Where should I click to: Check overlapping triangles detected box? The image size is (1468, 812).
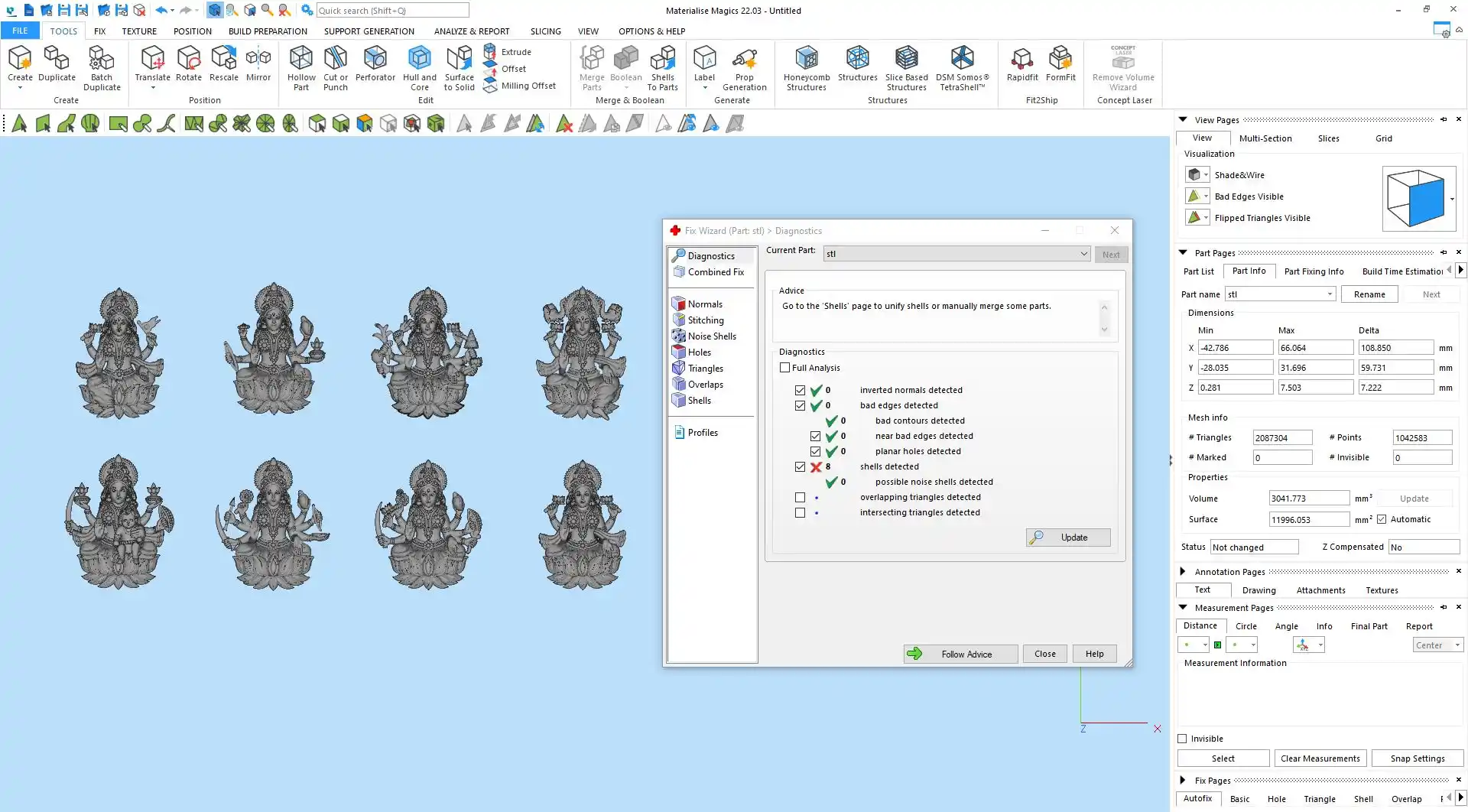800,497
